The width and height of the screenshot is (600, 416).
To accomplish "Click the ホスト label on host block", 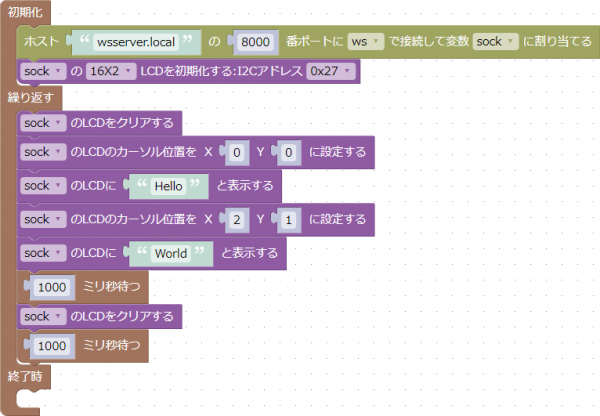I will coord(41,41).
